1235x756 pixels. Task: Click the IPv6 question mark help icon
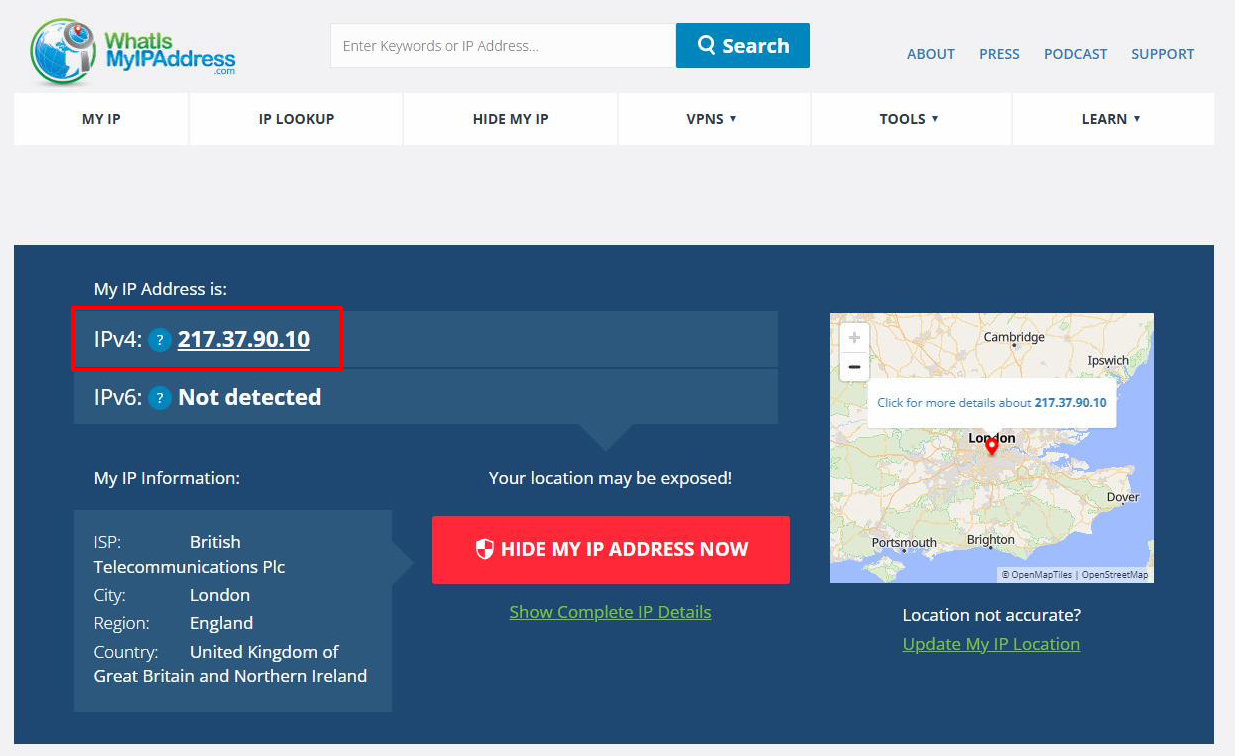point(160,398)
